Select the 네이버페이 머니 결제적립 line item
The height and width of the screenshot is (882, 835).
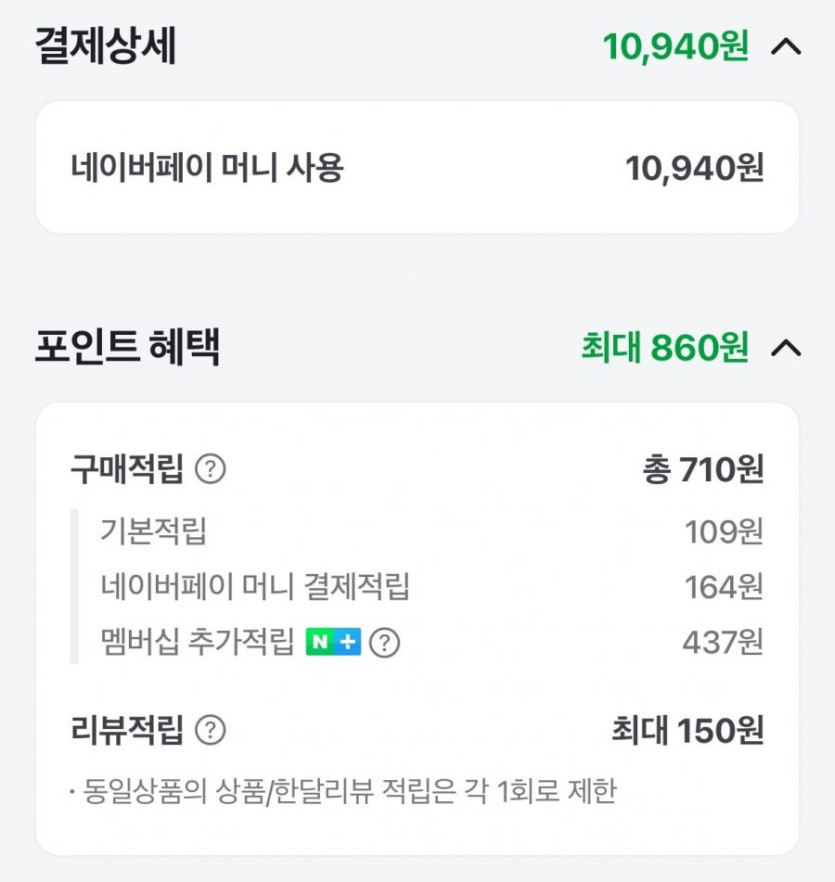[x=255, y=586]
